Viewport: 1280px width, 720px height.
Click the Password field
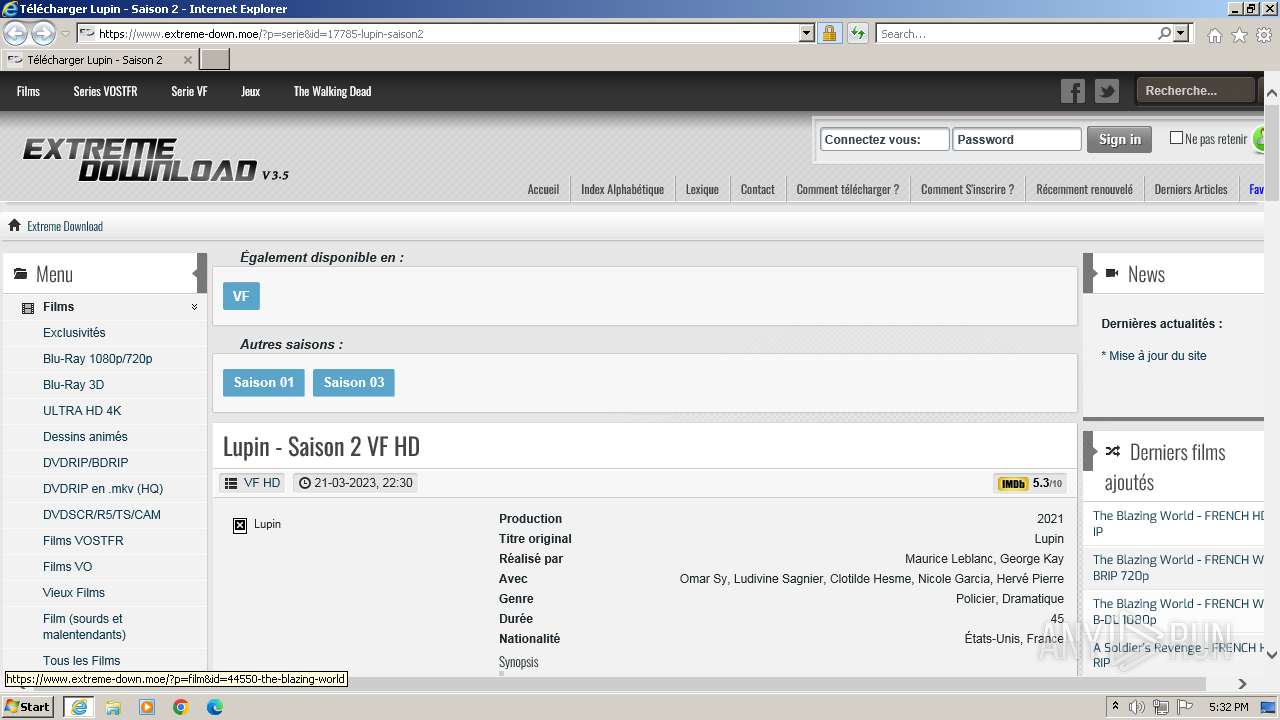(1016, 139)
